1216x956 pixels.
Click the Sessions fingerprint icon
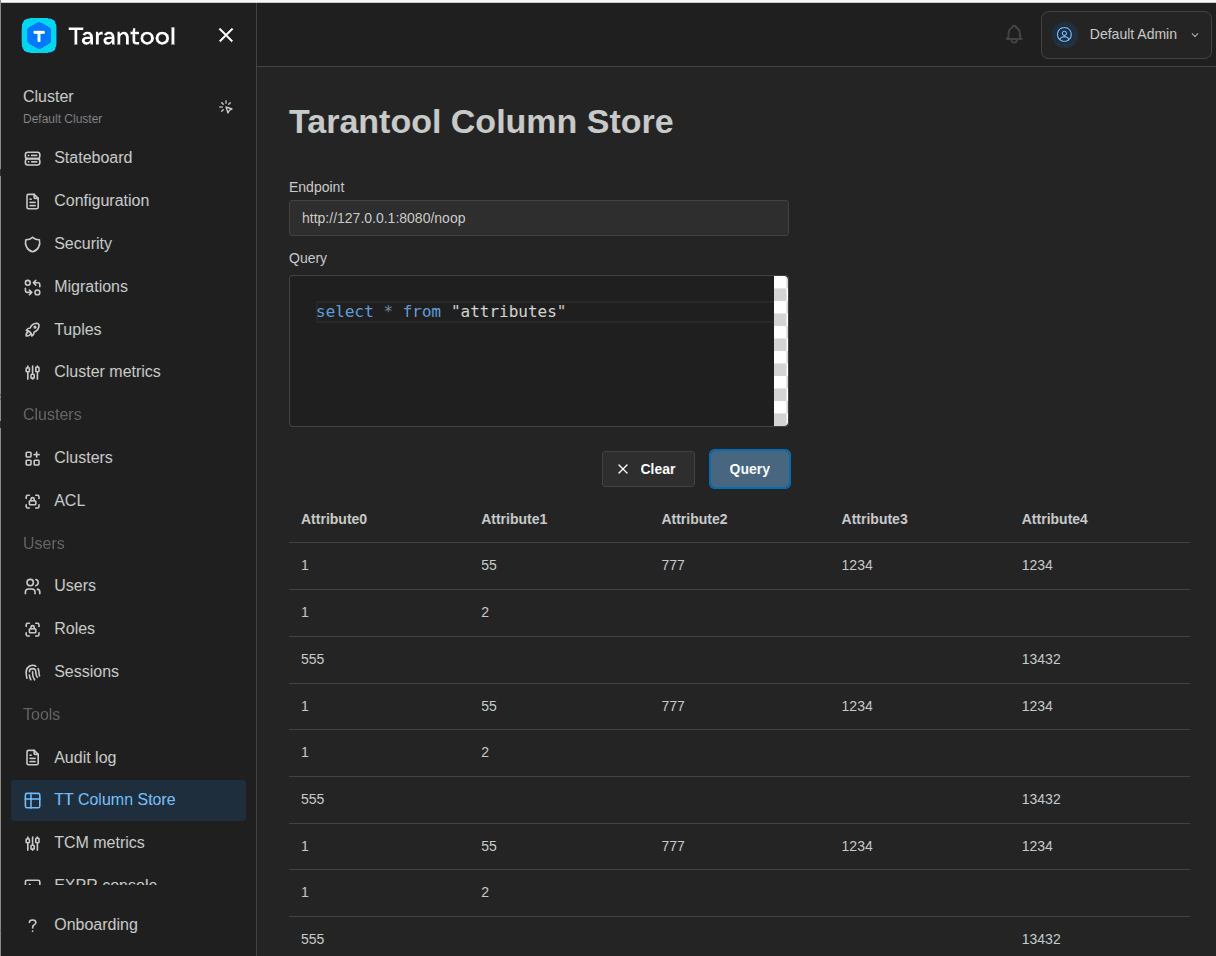33,672
